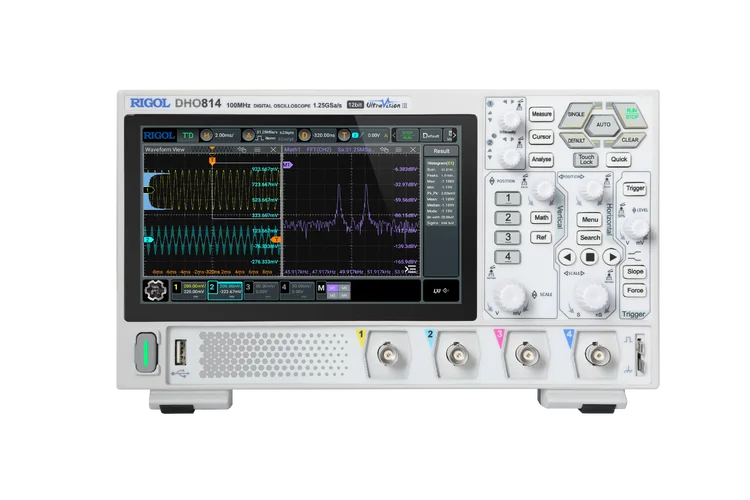
Task: Click the play-backward arrow key
Action: click(x=567, y=257)
